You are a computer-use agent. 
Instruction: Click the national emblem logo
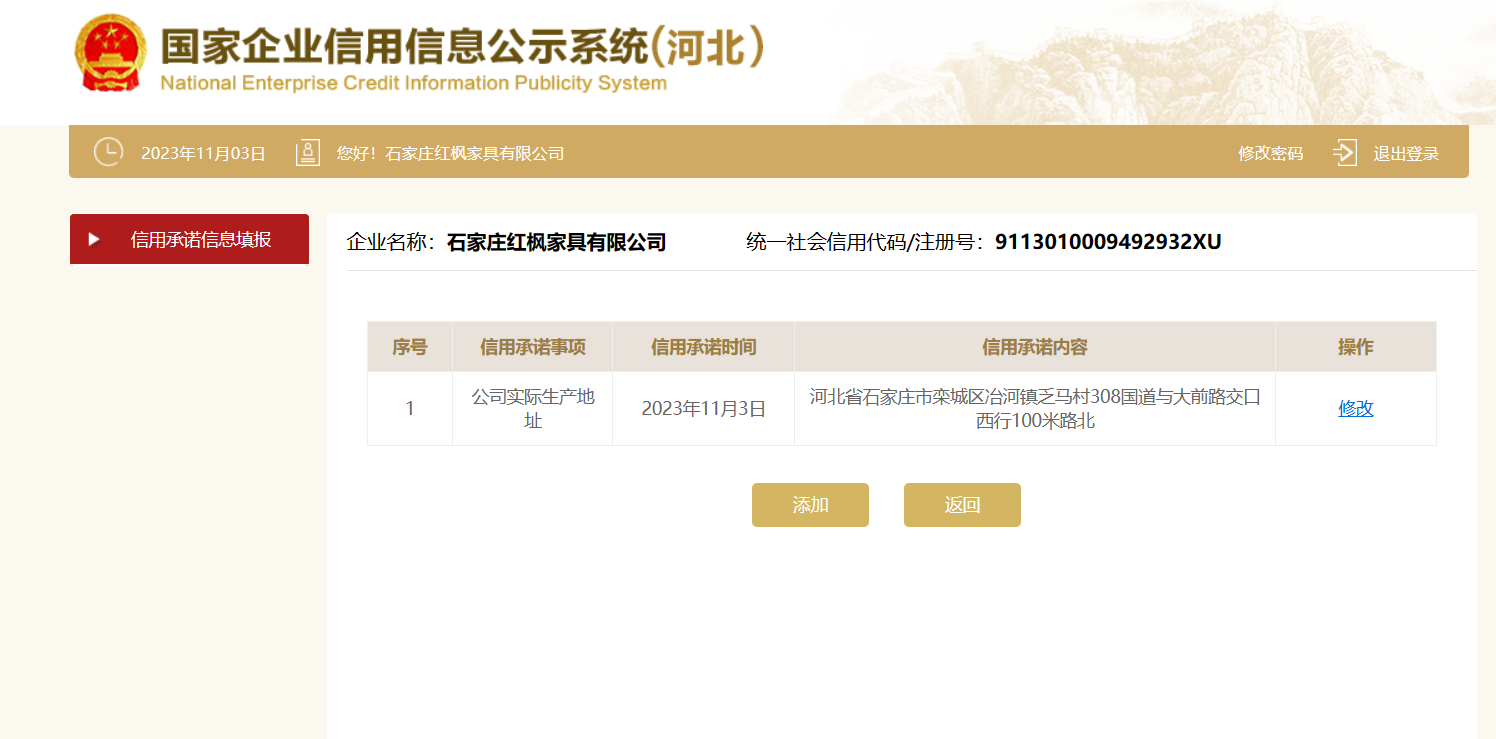coord(111,53)
